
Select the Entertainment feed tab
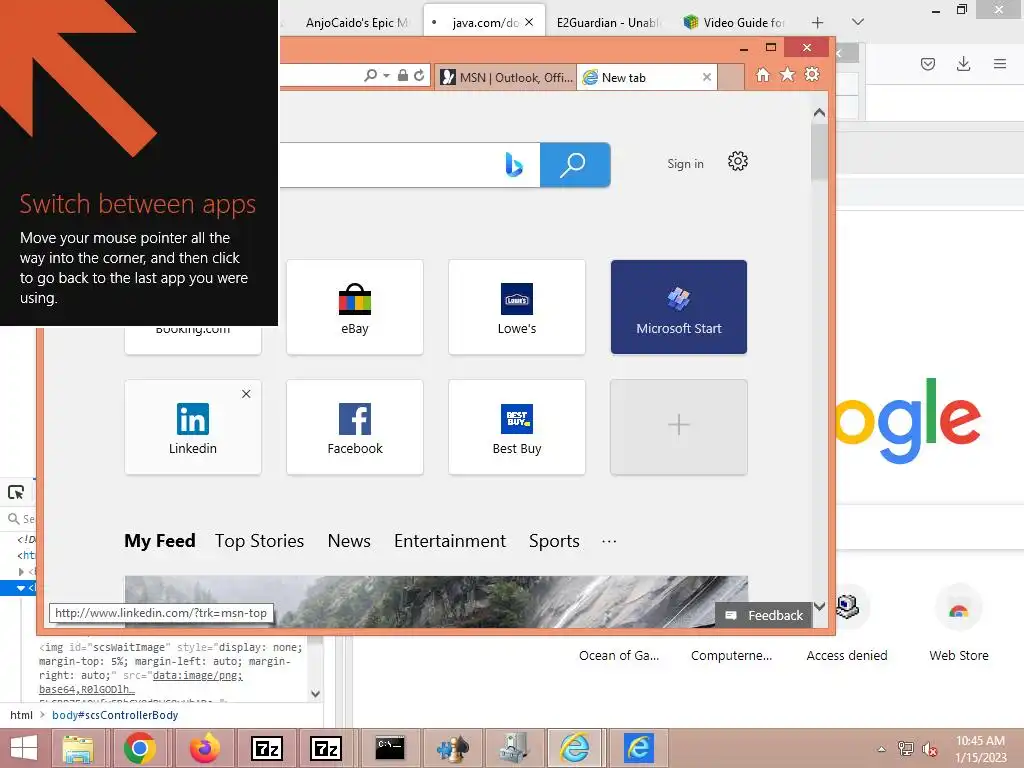coord(449,541)
